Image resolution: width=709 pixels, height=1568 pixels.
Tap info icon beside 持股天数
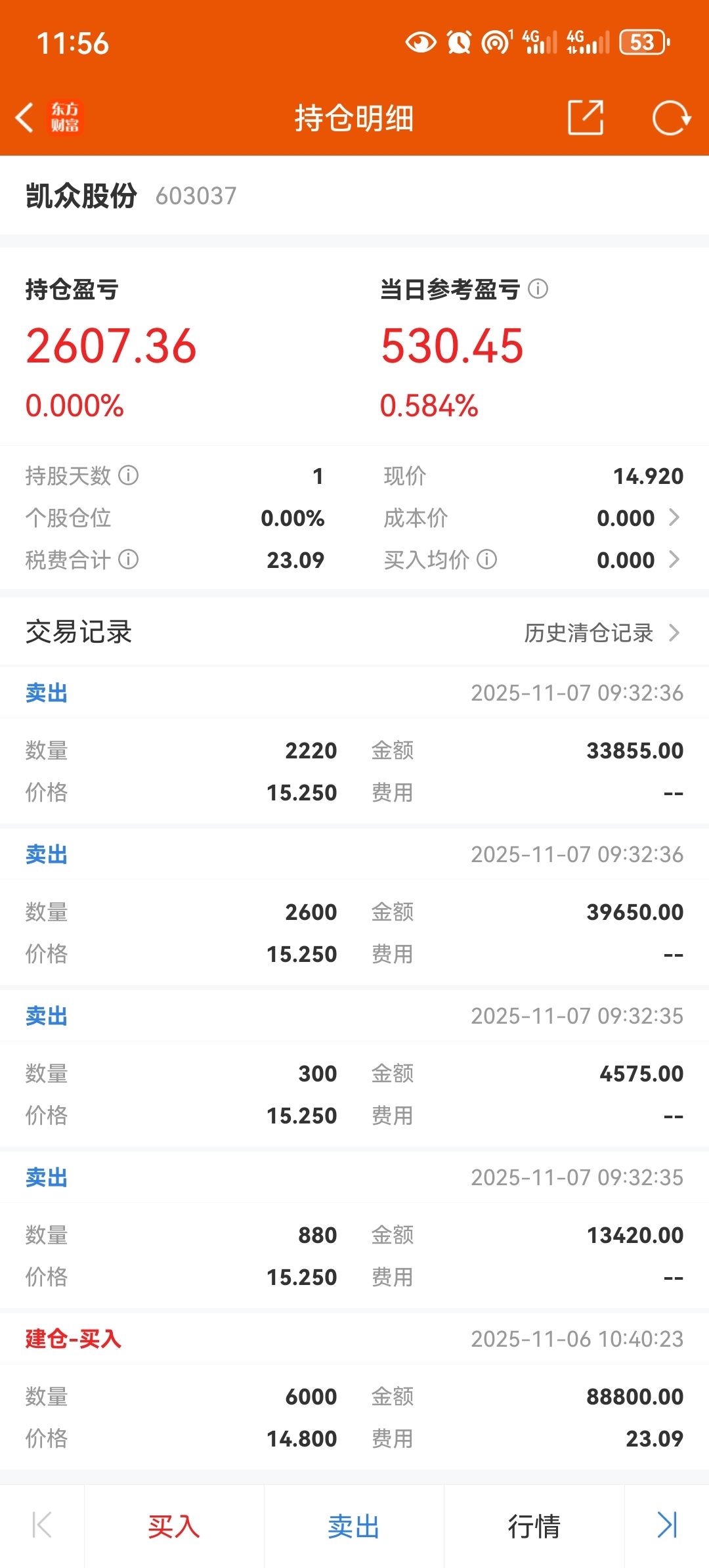click(x=129, y=475)
